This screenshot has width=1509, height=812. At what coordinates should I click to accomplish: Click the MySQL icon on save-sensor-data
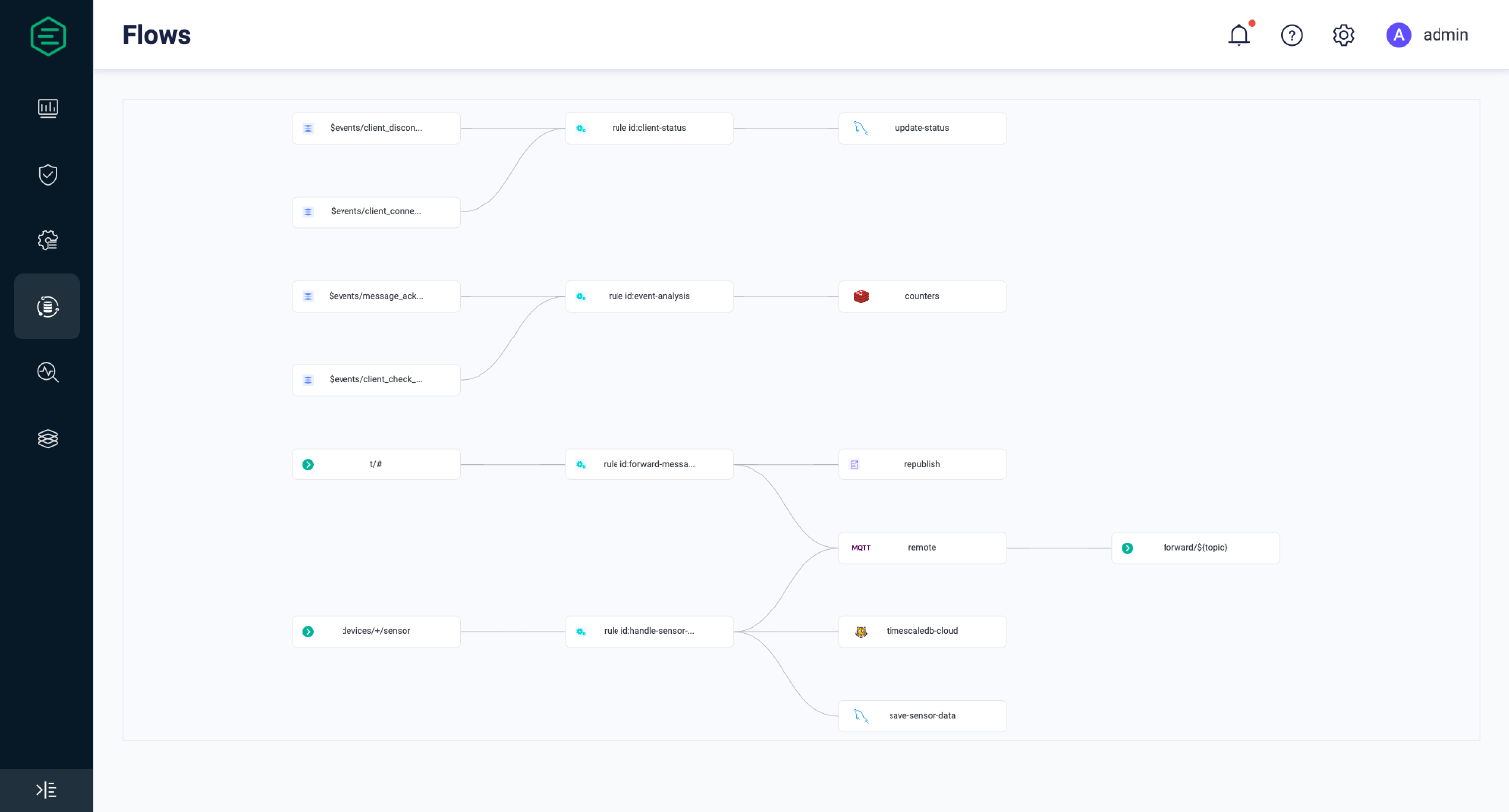point(861,716)
